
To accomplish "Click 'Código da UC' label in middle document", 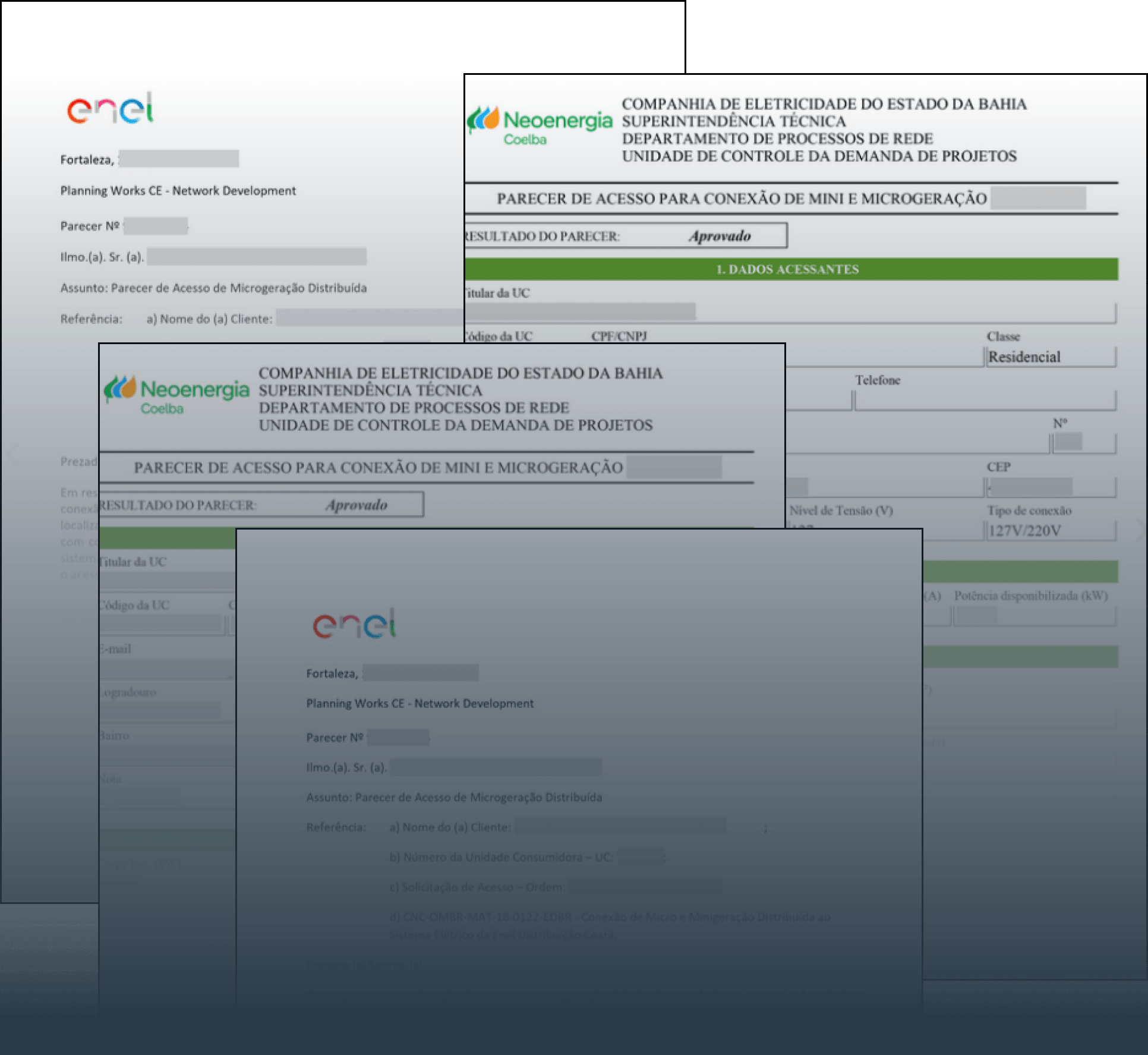I will pyautogui.click(x=134, y=605).
